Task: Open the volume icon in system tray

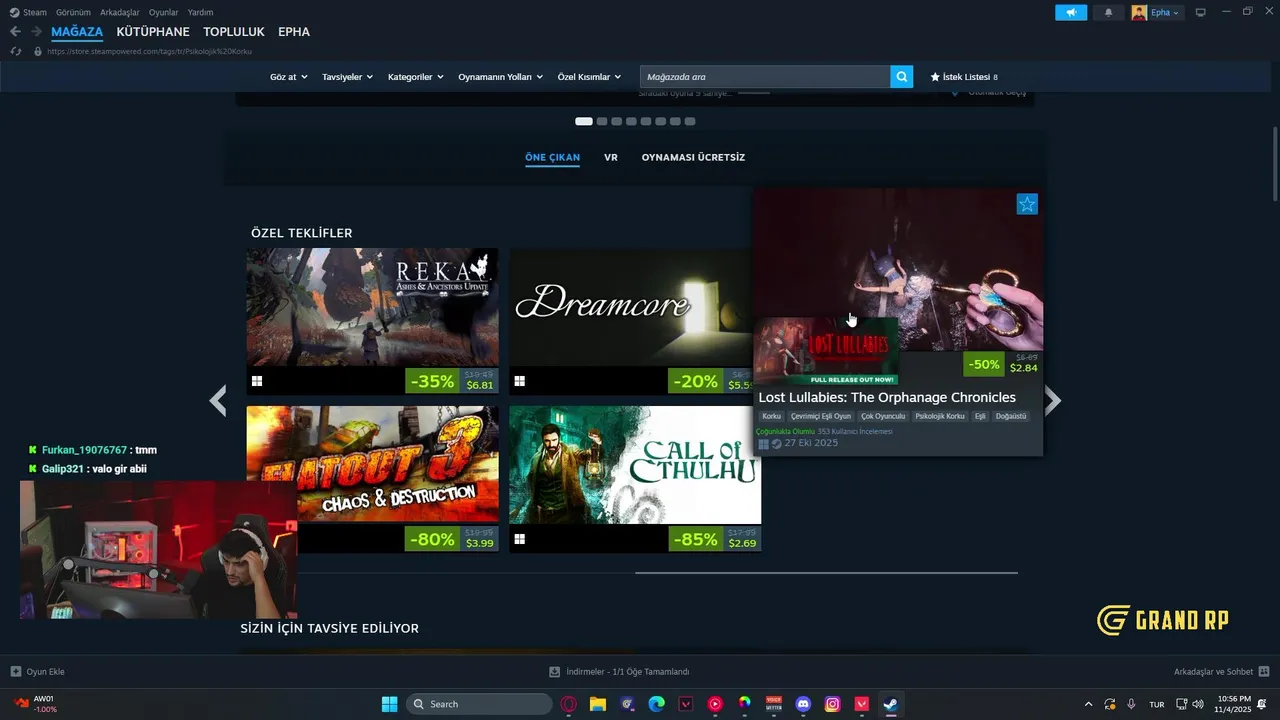Action: tap(1198, 704)
